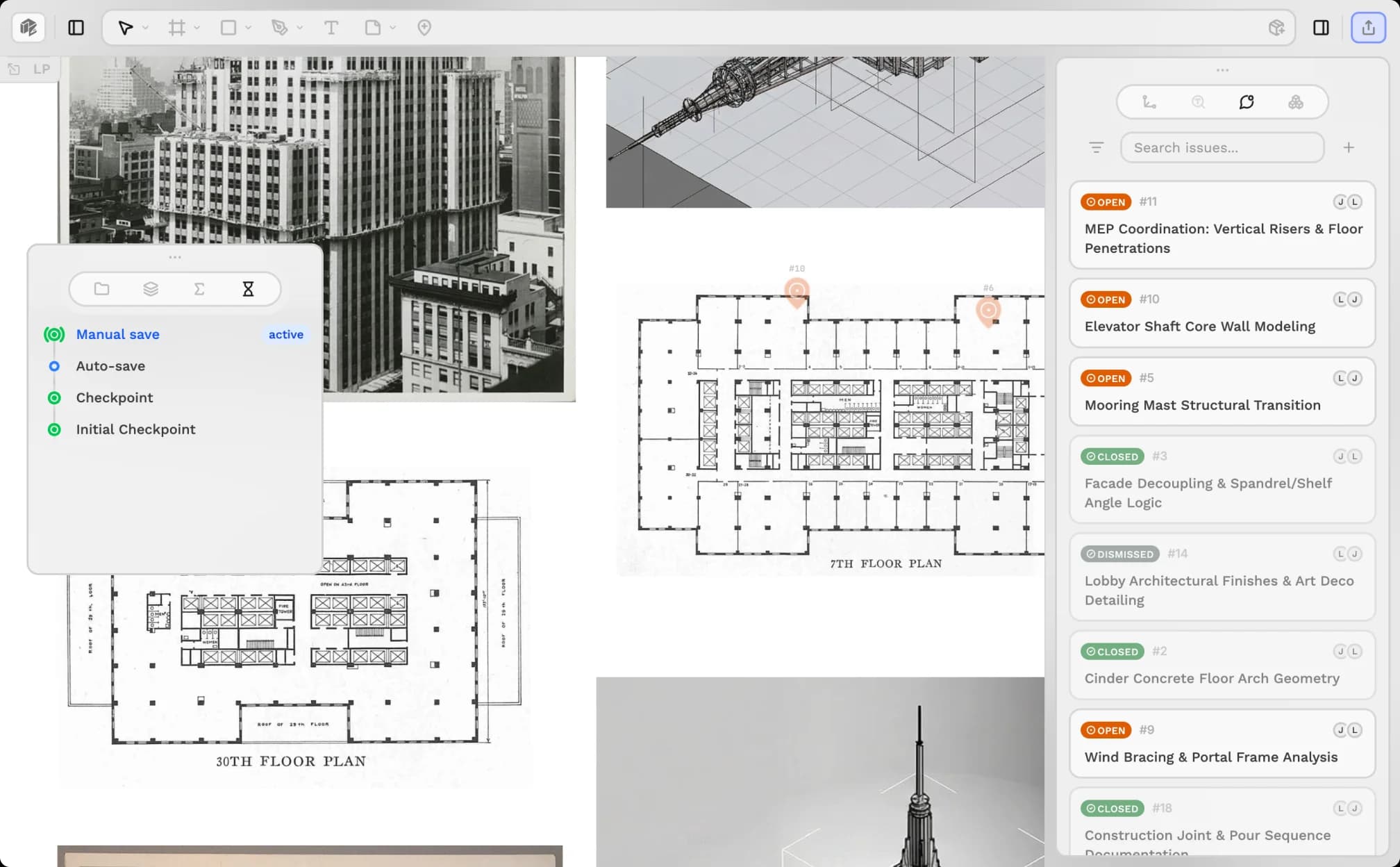Viewport: 1400px width, 867px height.
Task: Select the Text tool
Action: pos(331,28)
